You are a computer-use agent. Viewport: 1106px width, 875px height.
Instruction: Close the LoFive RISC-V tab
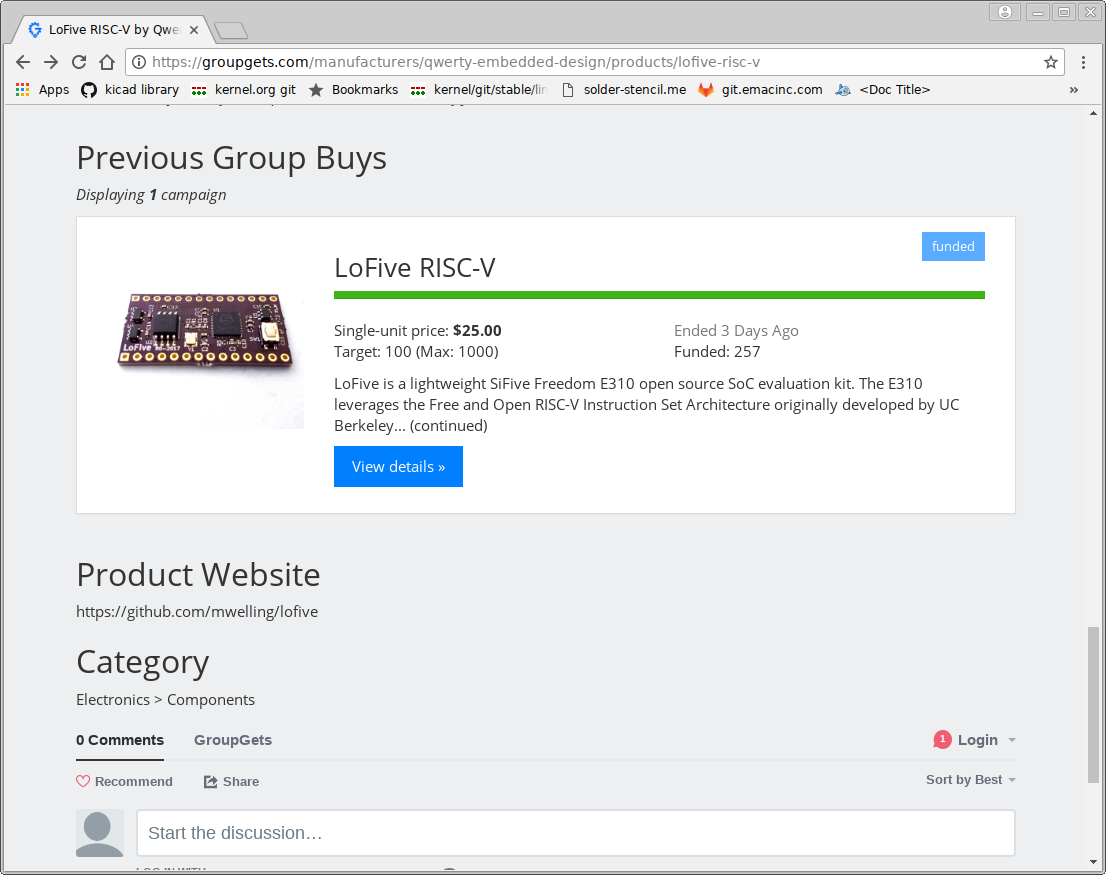pyautogui.click(x=194, y=30)
